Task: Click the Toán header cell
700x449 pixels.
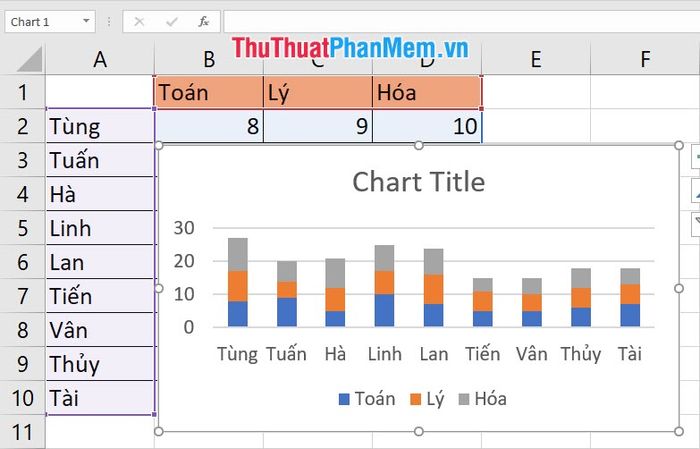Action: [x=209, y=92]
